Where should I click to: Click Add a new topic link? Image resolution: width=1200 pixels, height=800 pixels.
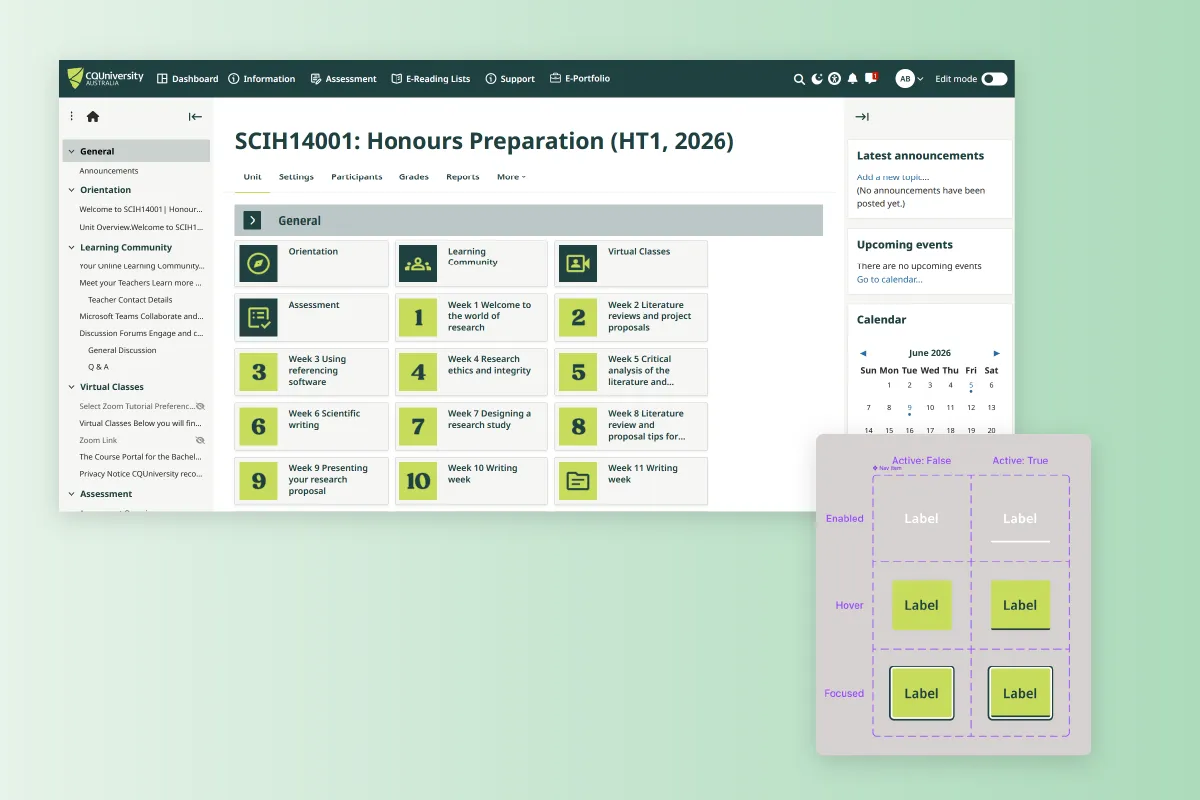tap(893, 177)
